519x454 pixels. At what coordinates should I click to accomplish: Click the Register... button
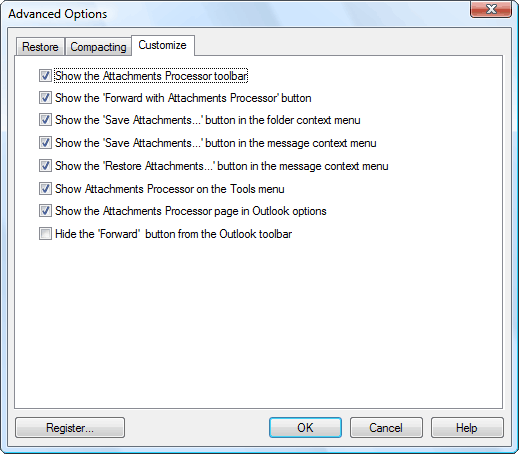70,427
